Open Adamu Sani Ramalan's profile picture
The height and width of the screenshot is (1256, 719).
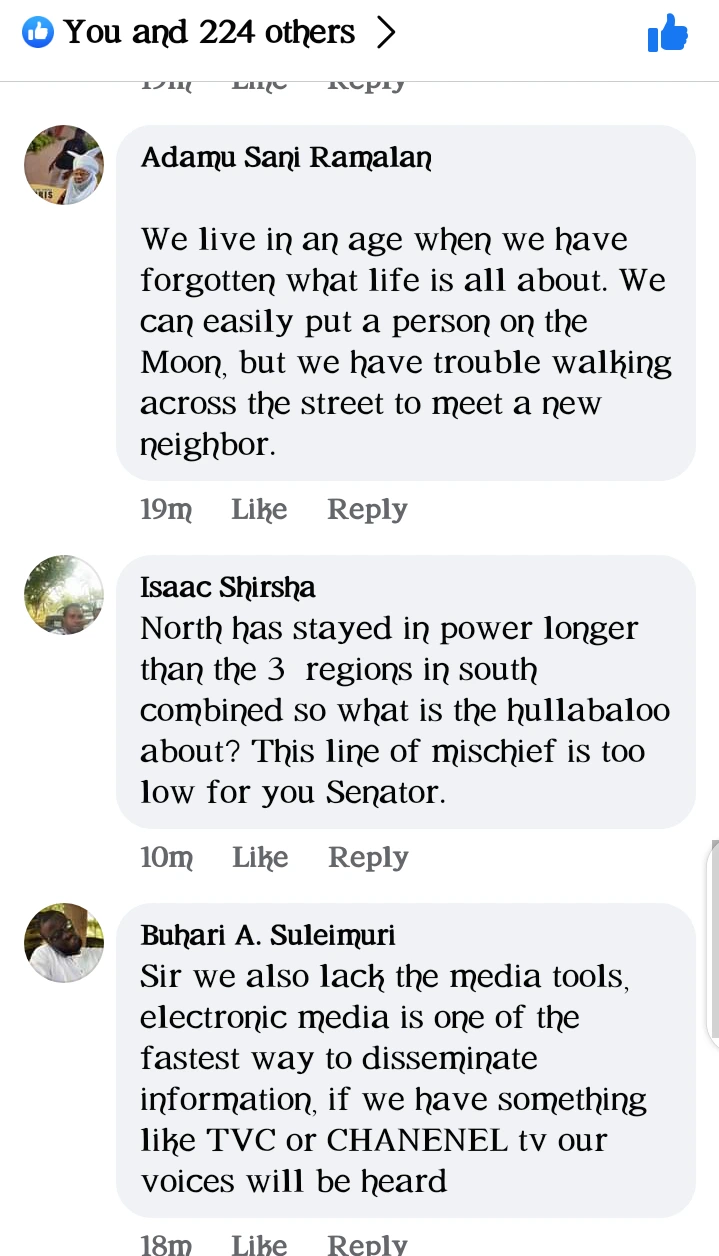[x=64, y=165]
